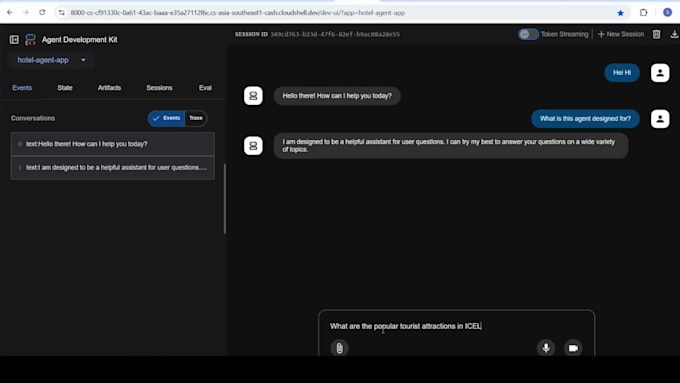The height and width of the screenshot is (383, 680).
Task: Open event 'I am designed to be a helpful'
Action: point(112,167)
